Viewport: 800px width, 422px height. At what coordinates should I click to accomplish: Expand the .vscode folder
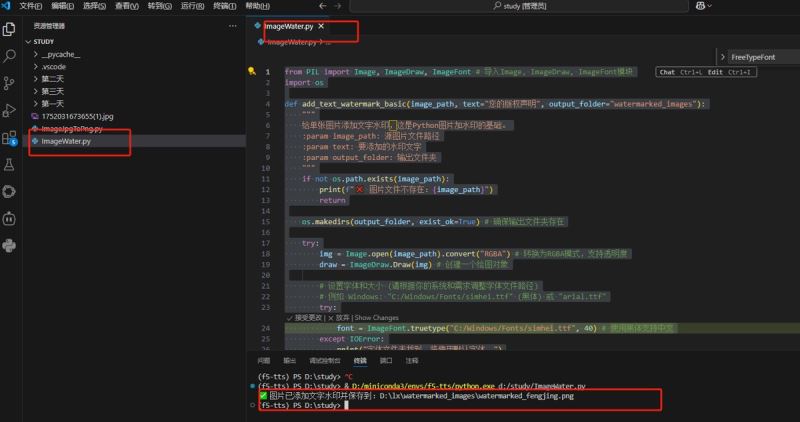point(54,66)
